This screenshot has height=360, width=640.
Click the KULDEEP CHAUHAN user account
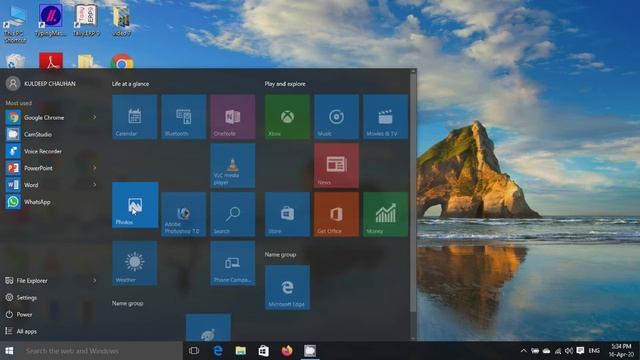41,84
